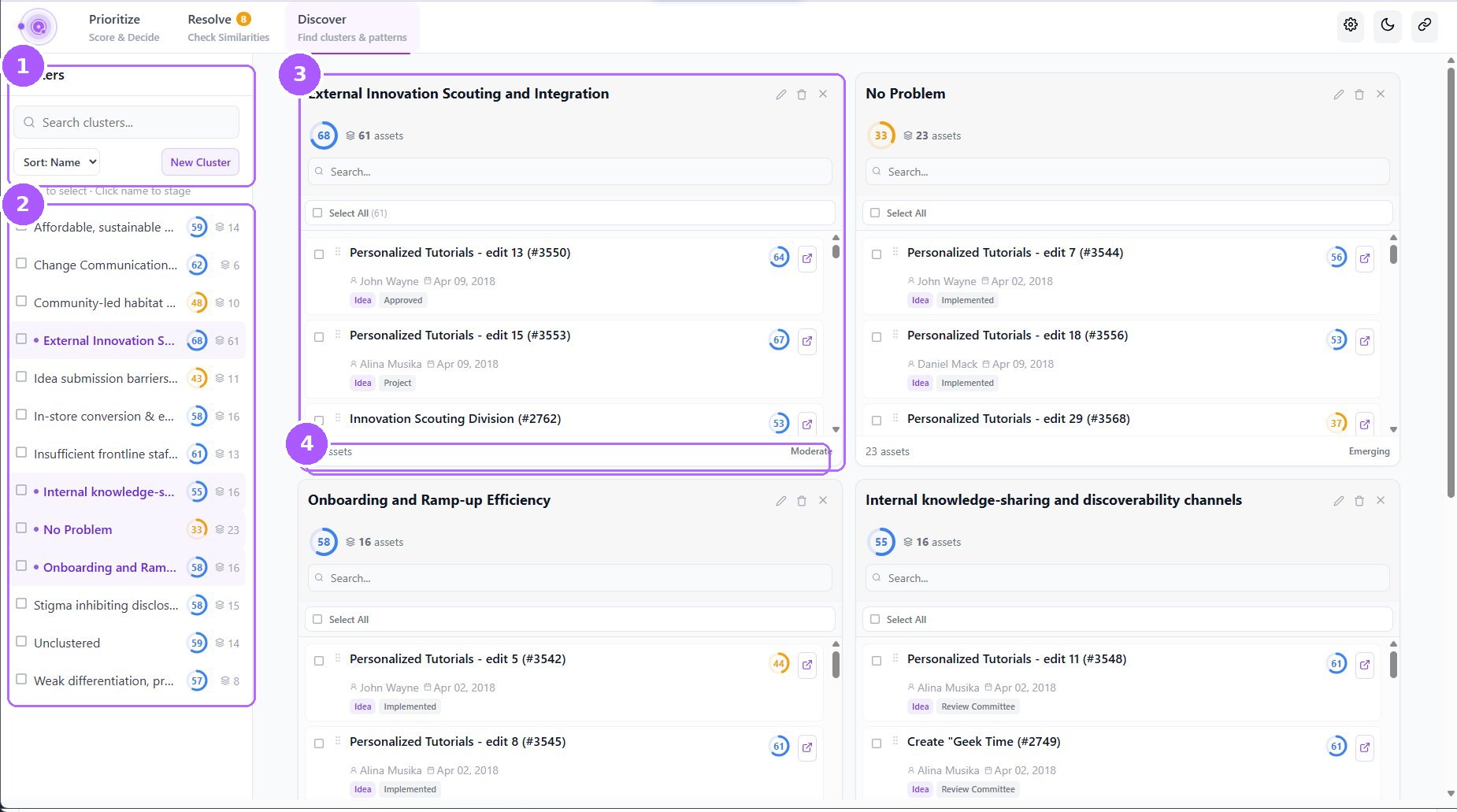Create a New Cluster
The width and height of the screenshot is (1457, 812).
coord(200,162)
